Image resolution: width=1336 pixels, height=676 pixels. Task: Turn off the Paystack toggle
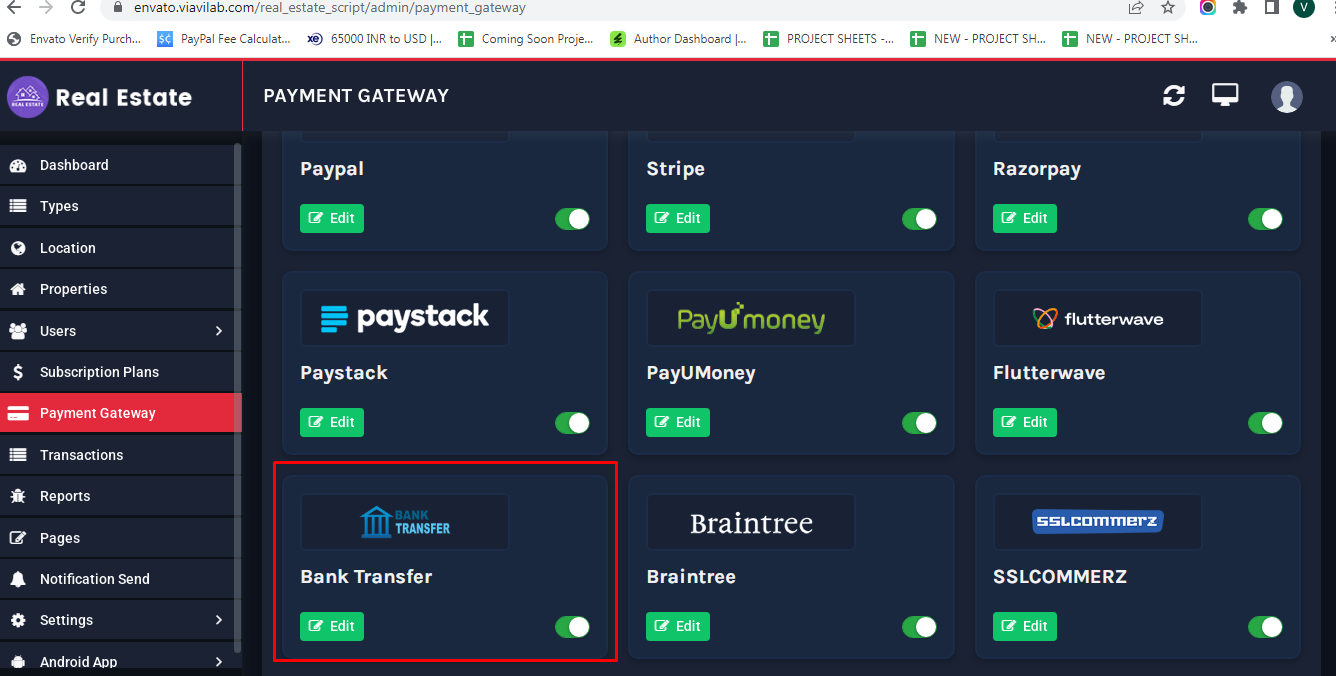tap(573, 423)
